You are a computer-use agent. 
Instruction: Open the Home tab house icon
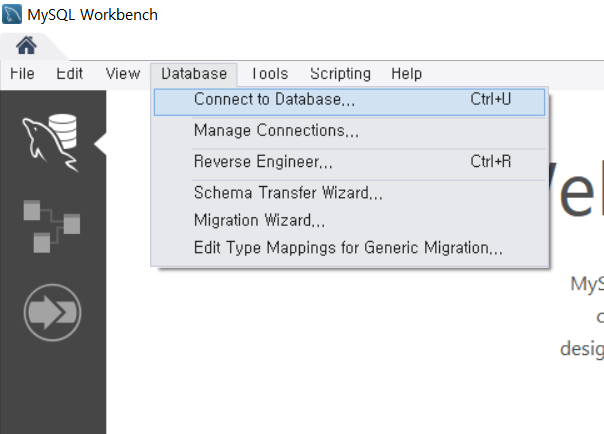(x=26, y=45)
